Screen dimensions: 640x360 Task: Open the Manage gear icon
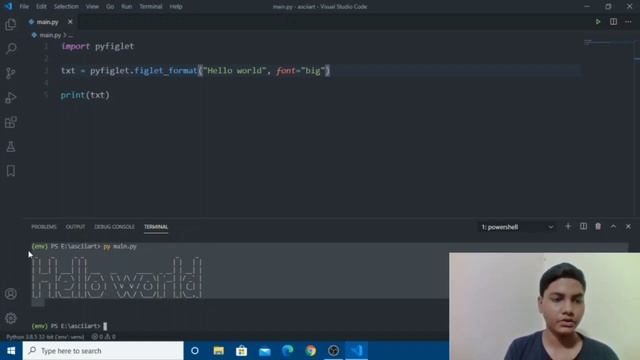coord(11,318)
